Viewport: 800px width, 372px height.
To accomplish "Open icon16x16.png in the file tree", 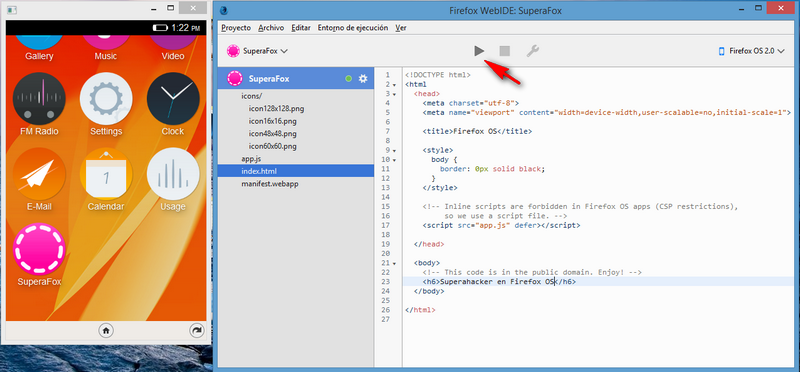I will point(272,121).
